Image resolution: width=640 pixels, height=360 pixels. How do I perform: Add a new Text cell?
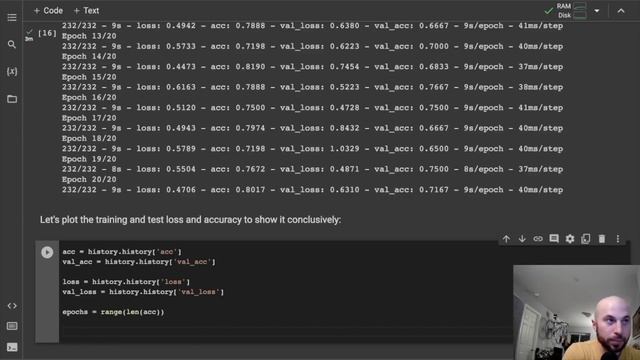(86, 11)
